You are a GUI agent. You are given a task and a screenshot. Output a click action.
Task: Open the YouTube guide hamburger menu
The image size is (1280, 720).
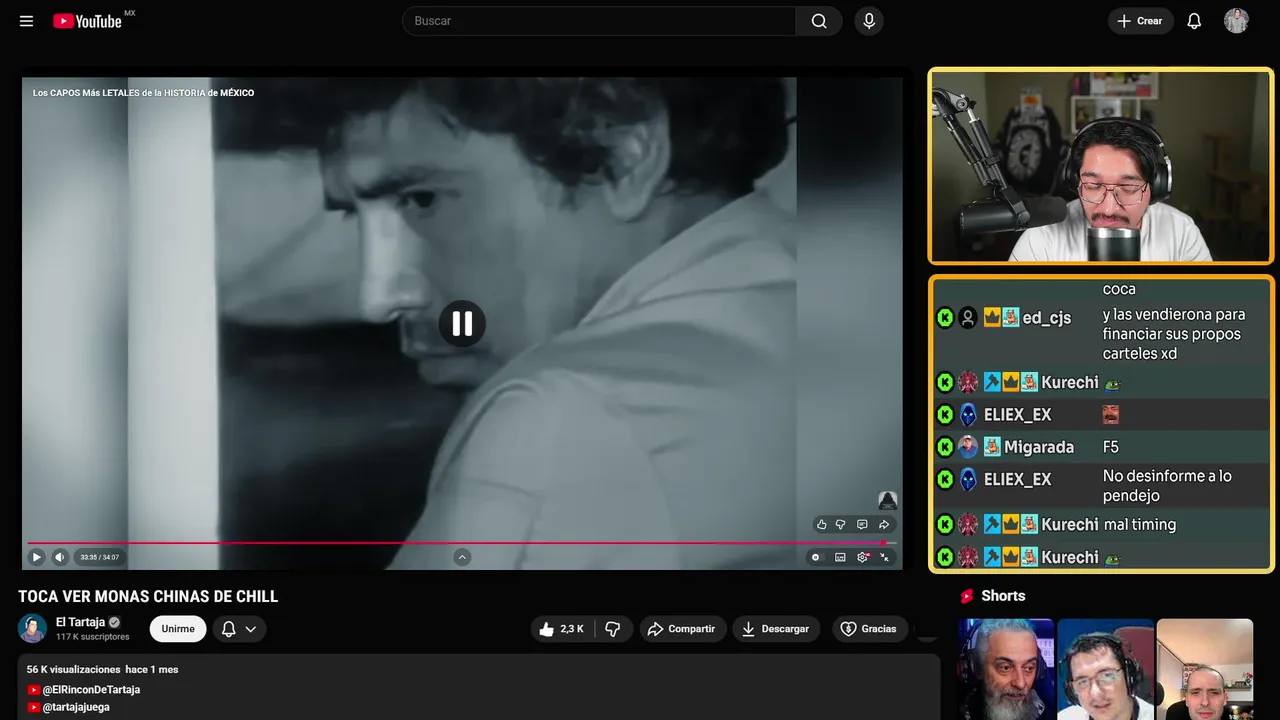(x=26, y=21)
